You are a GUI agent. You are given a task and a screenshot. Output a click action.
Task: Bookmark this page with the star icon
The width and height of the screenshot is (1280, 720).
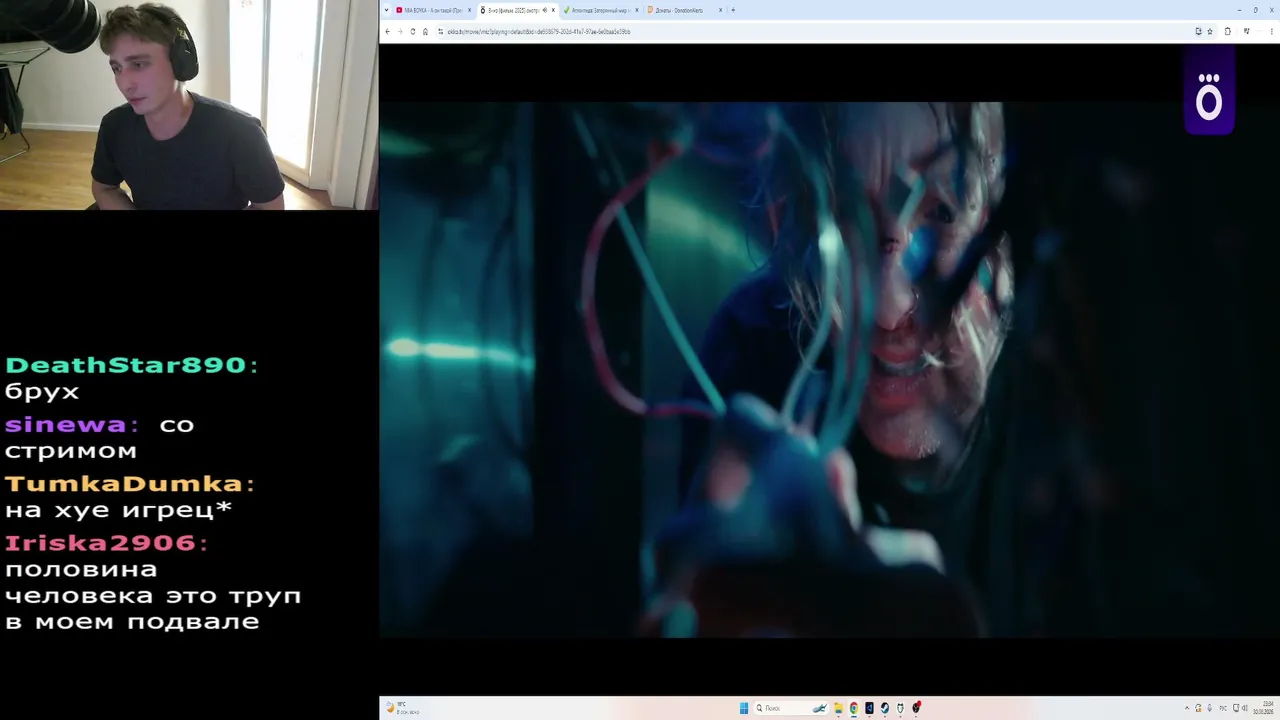pyautogui.click(x=1210, y=31)
